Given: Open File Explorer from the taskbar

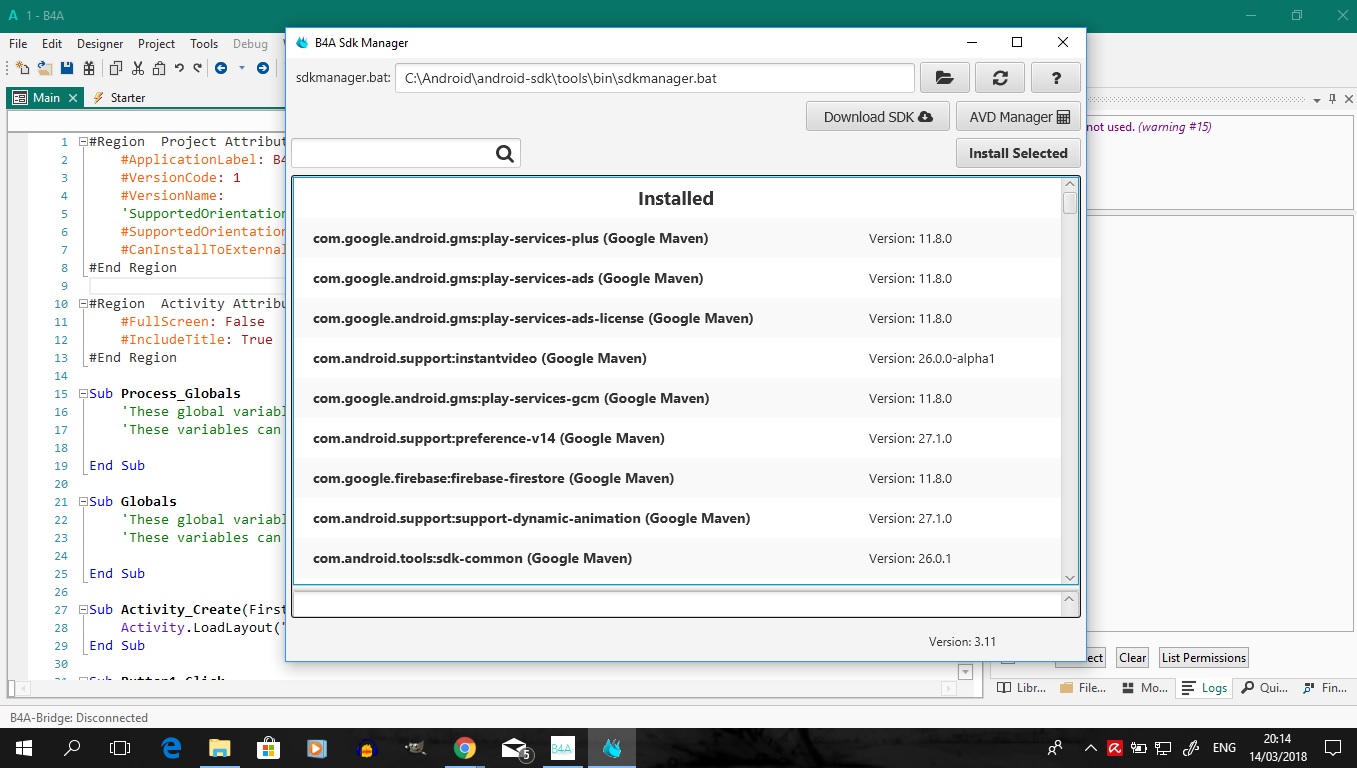Looking at the screenshot, I should click(220, 748).
